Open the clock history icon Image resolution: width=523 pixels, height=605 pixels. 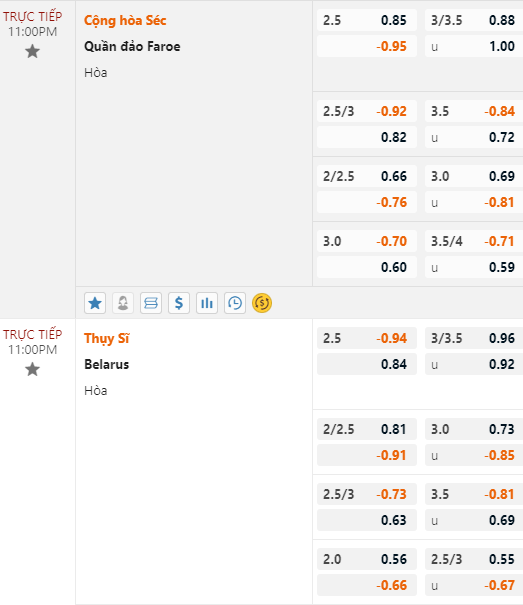coord(235,303)
